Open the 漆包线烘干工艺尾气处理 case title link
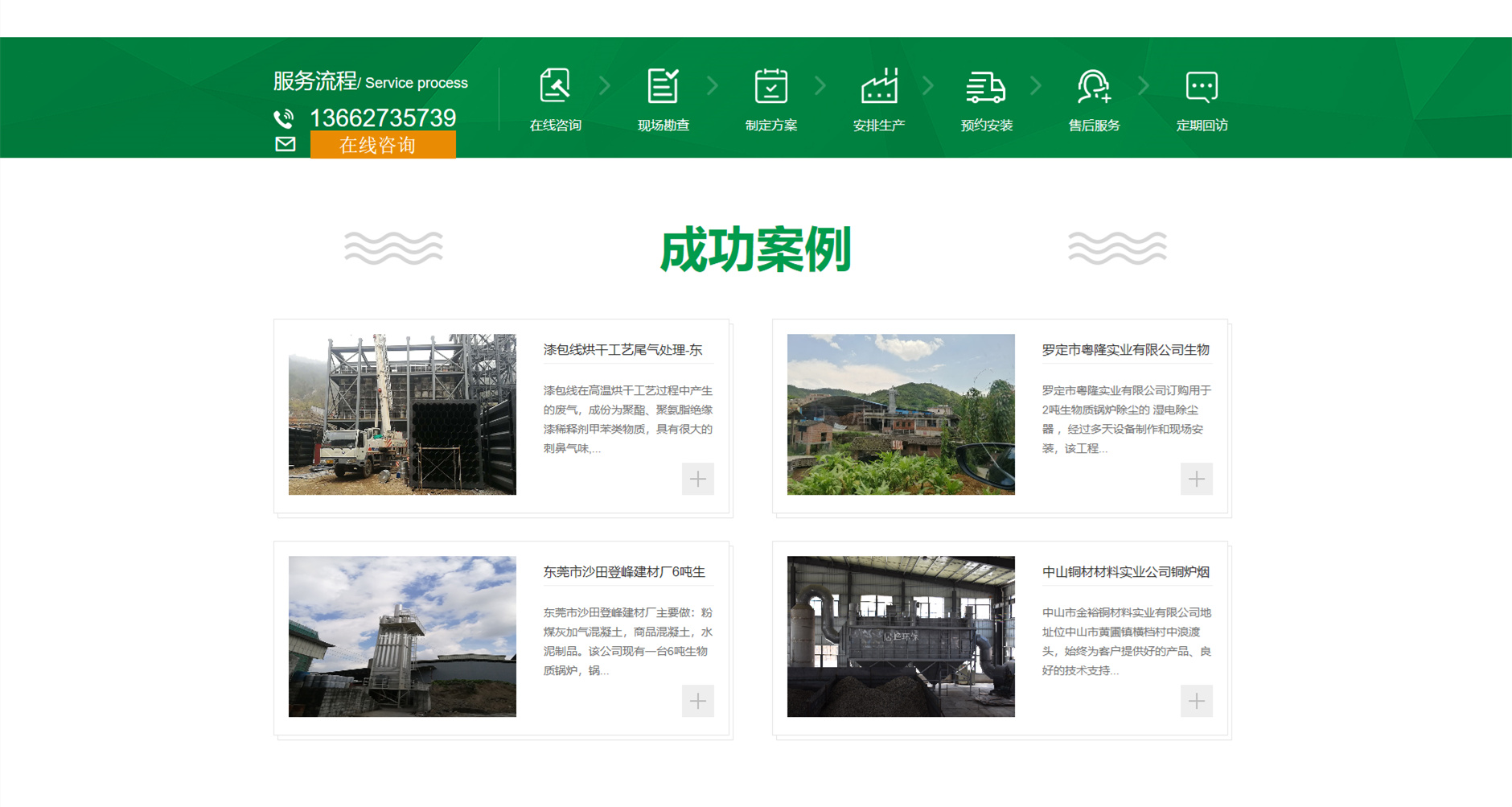Image resolution: width=1512 pixels, height=807 pixels. pyautogui.click(x=622, y=350)
